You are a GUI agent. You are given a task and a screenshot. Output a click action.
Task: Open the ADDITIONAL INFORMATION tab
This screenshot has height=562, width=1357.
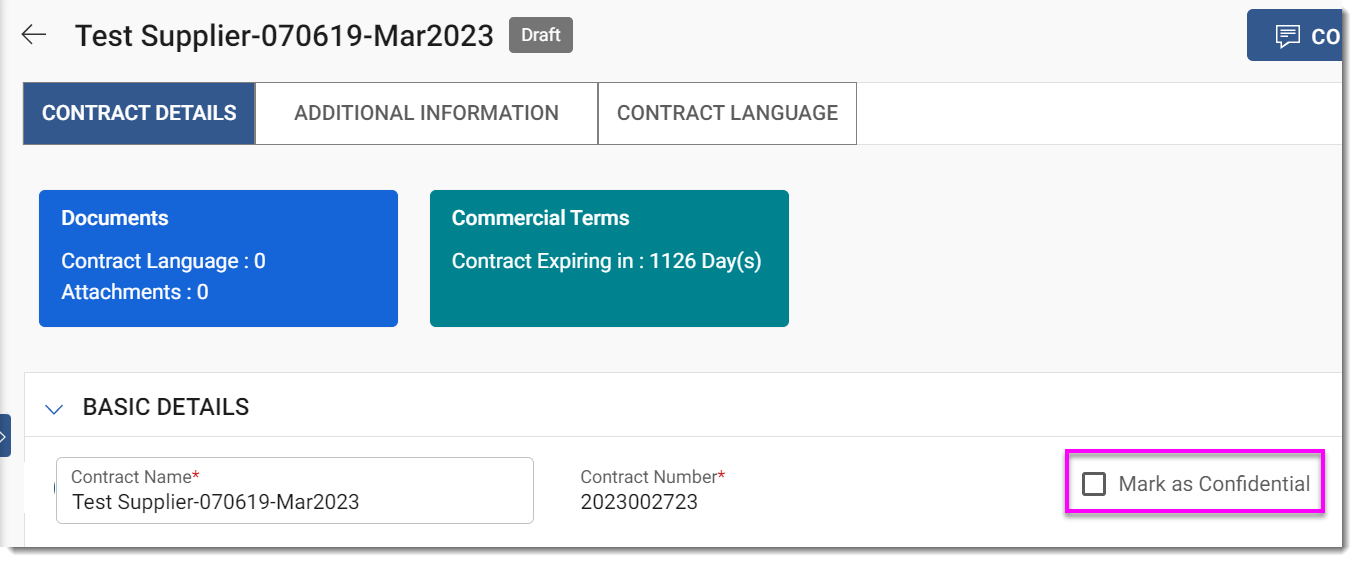[x=426, y=113]
